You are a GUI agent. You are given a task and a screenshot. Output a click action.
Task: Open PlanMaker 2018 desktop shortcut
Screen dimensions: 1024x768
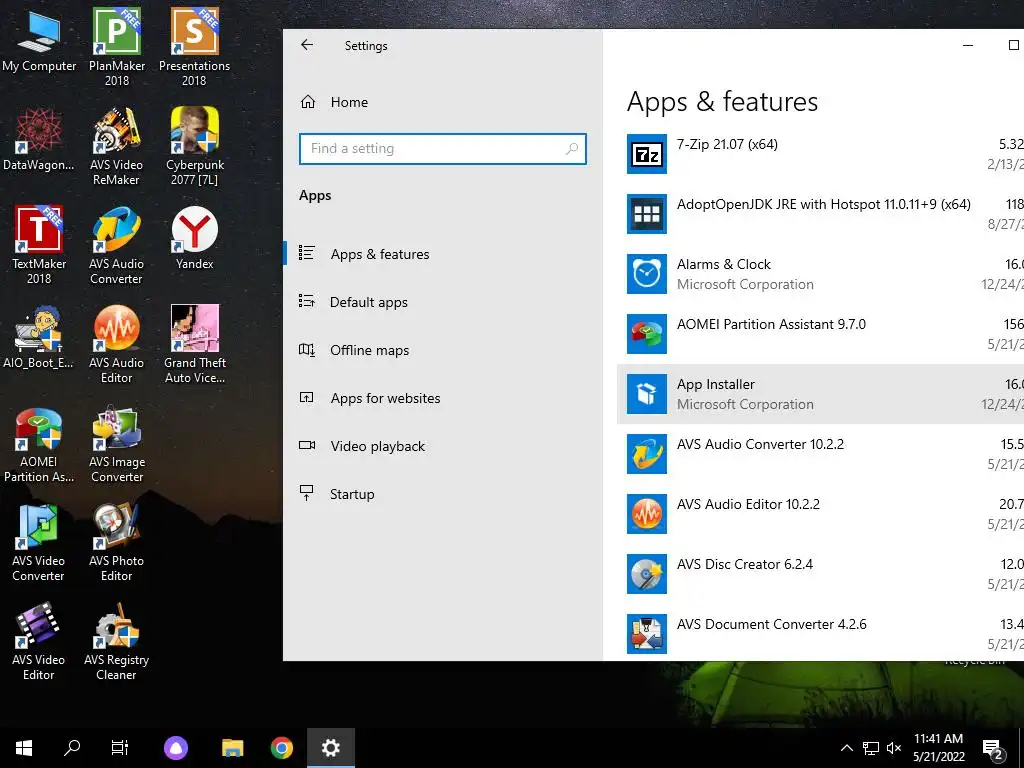(117, 47)
